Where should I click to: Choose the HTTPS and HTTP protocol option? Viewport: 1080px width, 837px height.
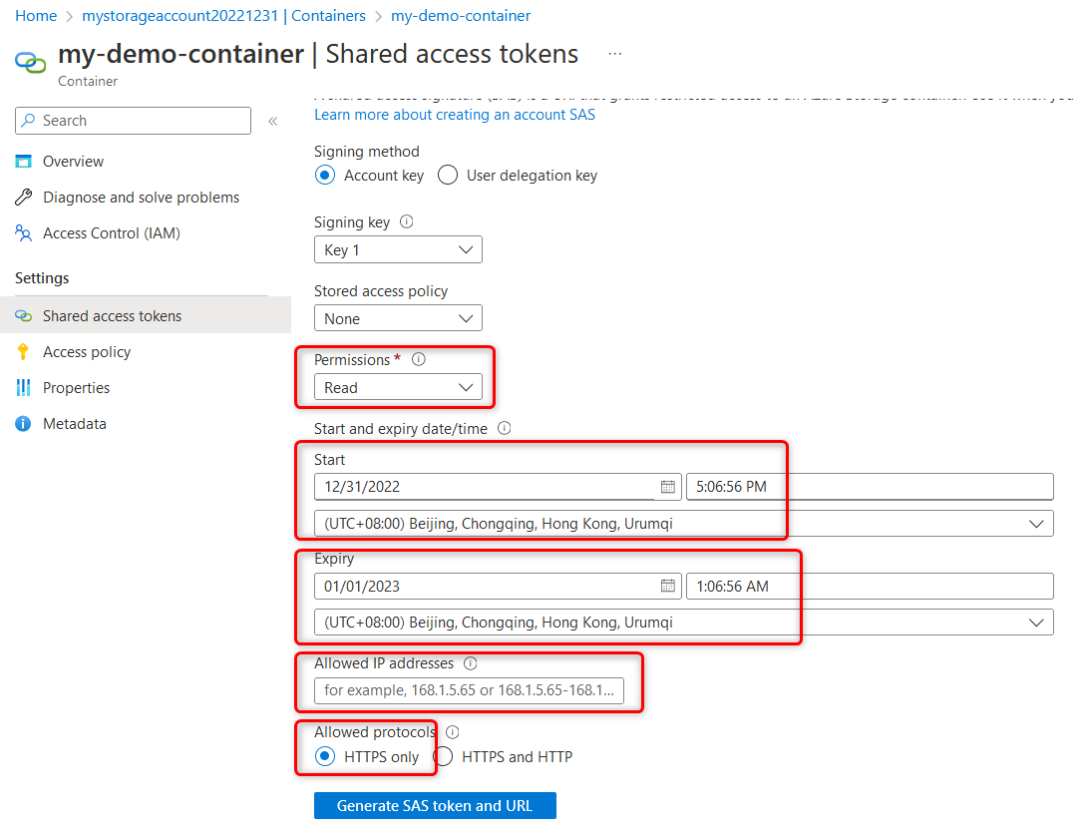point(443,757)
